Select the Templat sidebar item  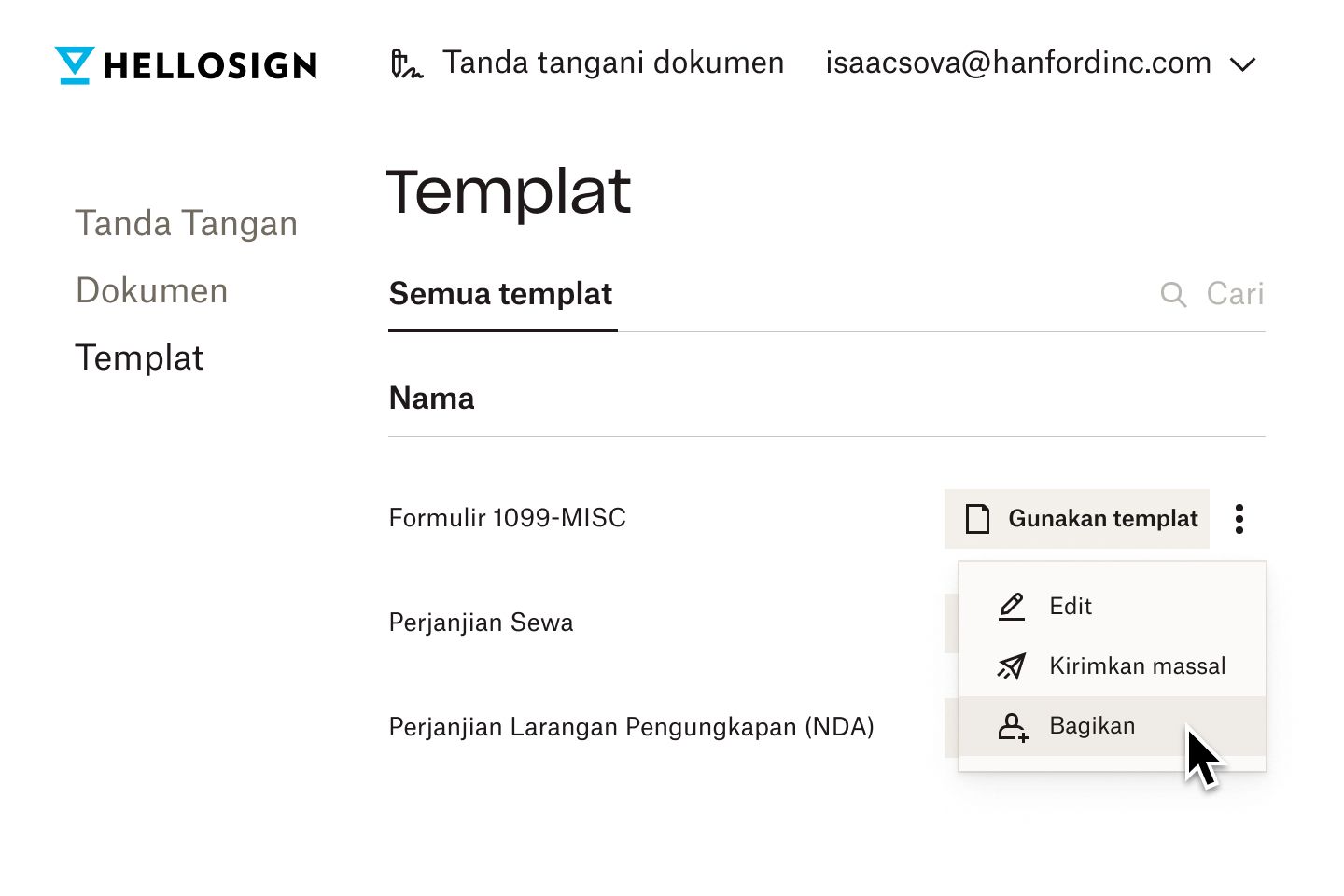(x=140, y=357)
